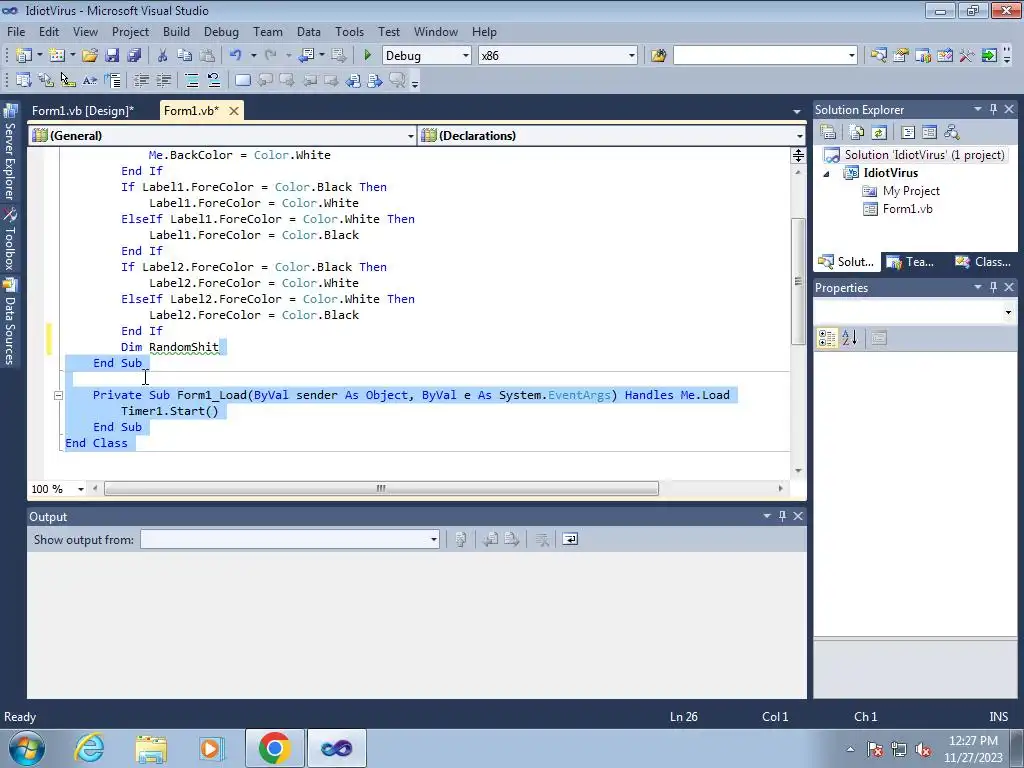The width and height of the screenshot is (1024, 768).
Task: Click the Display Word Completion icon
Action: (x=89, y=80)
